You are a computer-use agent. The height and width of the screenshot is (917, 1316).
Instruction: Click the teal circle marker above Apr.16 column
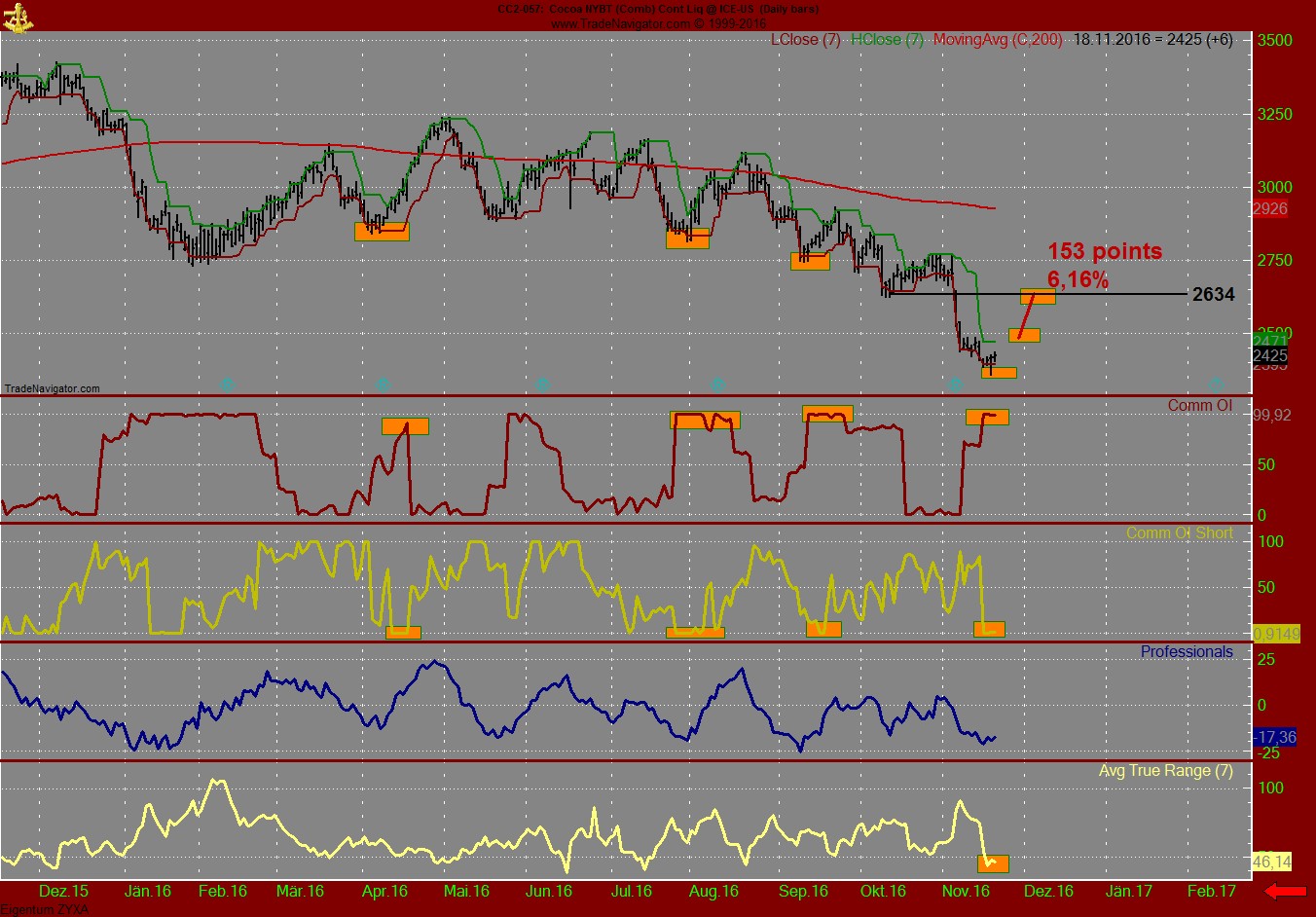click(x=383, y=385)
